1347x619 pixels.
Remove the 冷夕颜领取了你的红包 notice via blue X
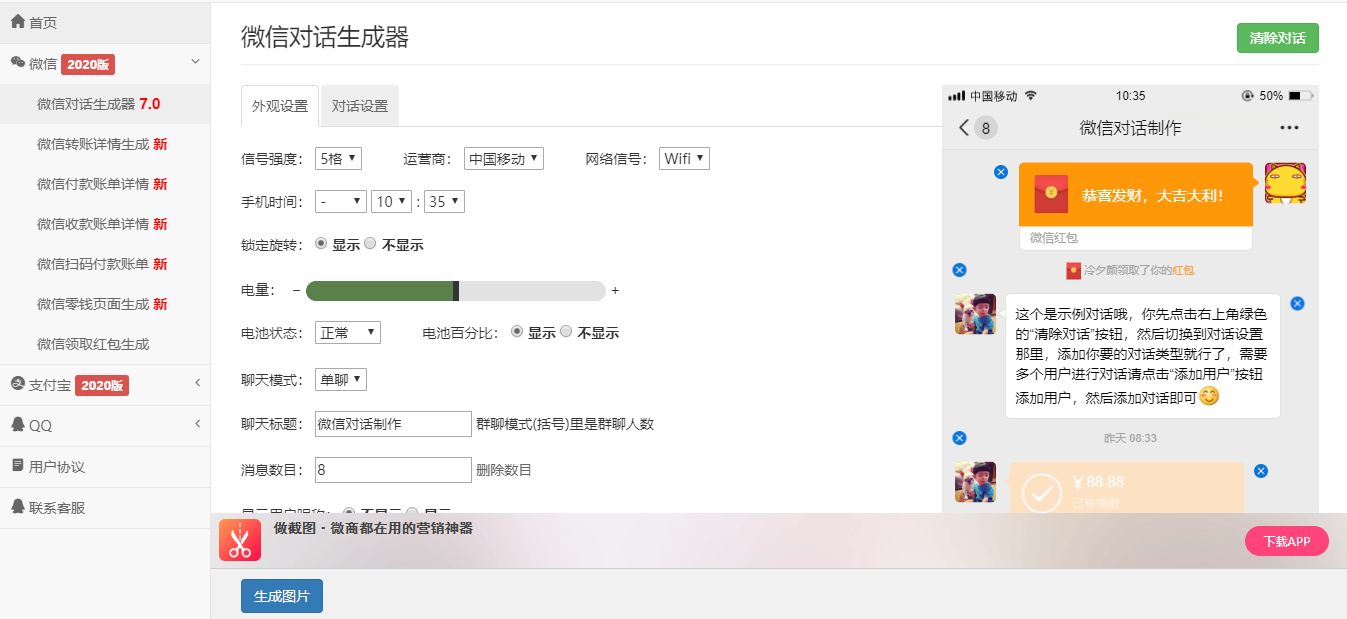[959, 270]
